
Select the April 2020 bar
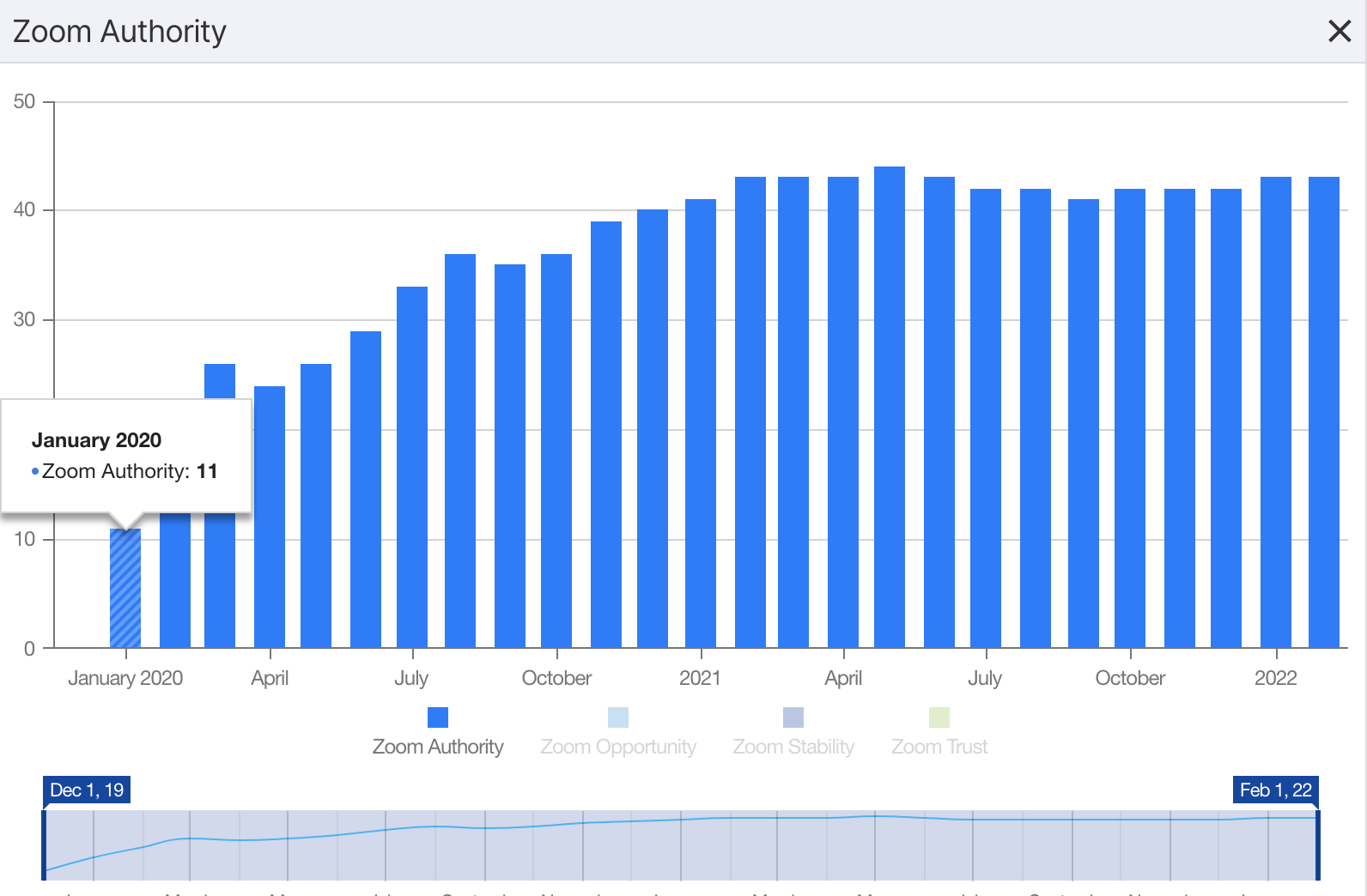point(270,517)
